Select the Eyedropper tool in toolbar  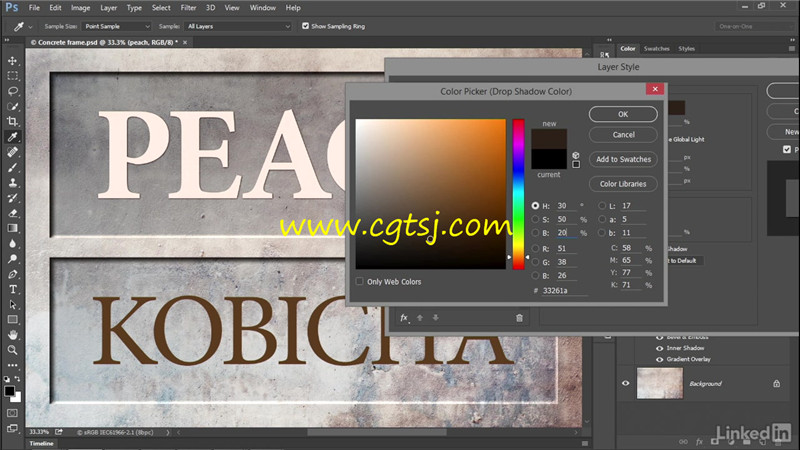12,137
